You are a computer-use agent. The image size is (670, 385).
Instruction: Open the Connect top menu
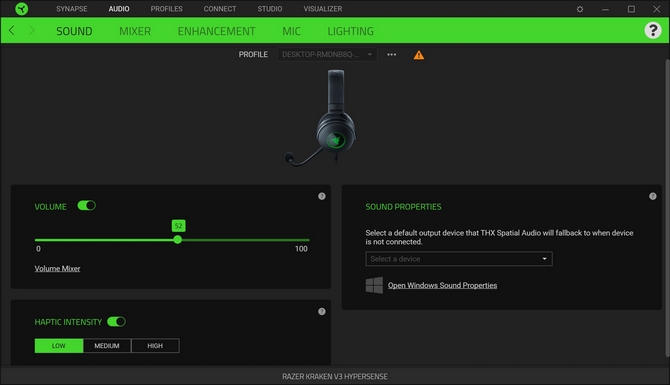pos(220,9)
